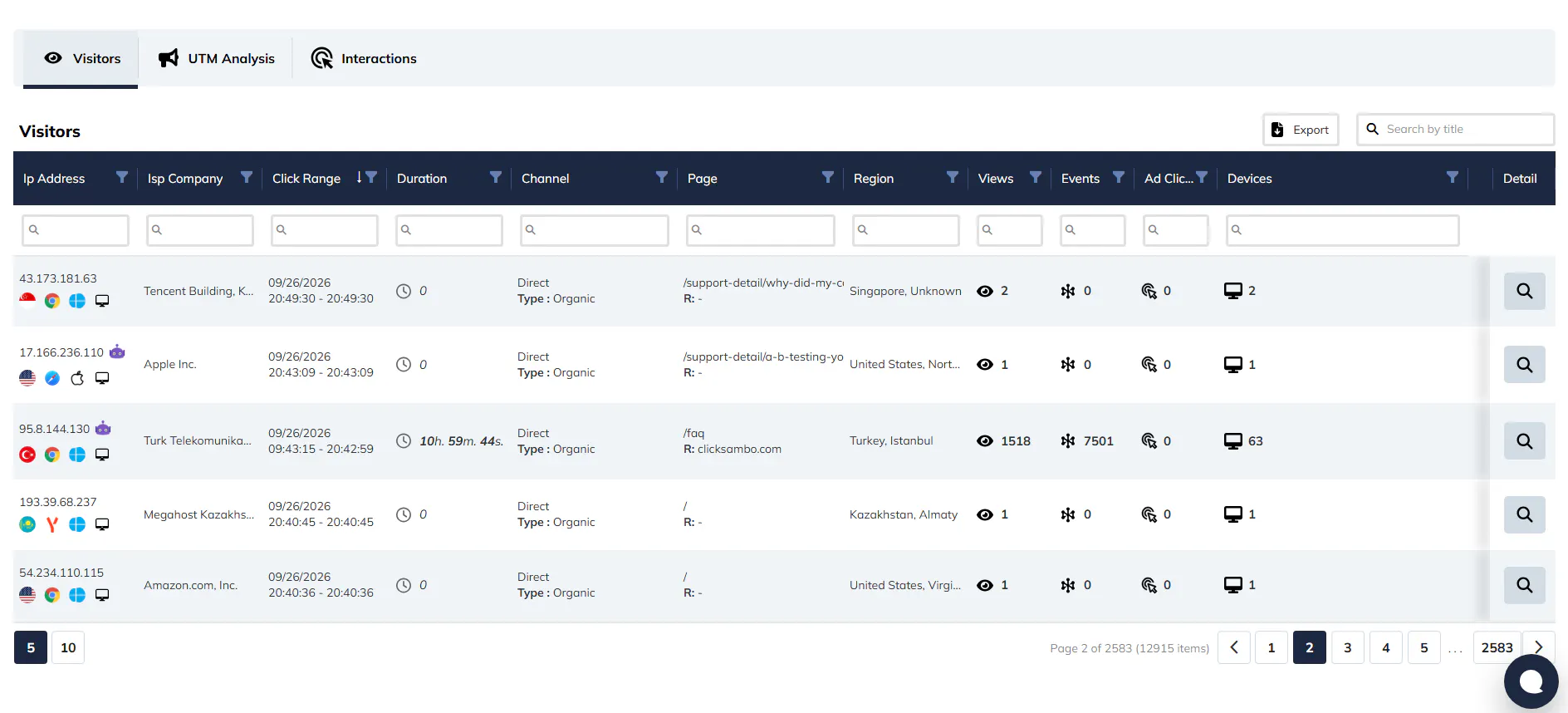Open the Channel column filter
1568x713 pixels.
pos(662,177)
